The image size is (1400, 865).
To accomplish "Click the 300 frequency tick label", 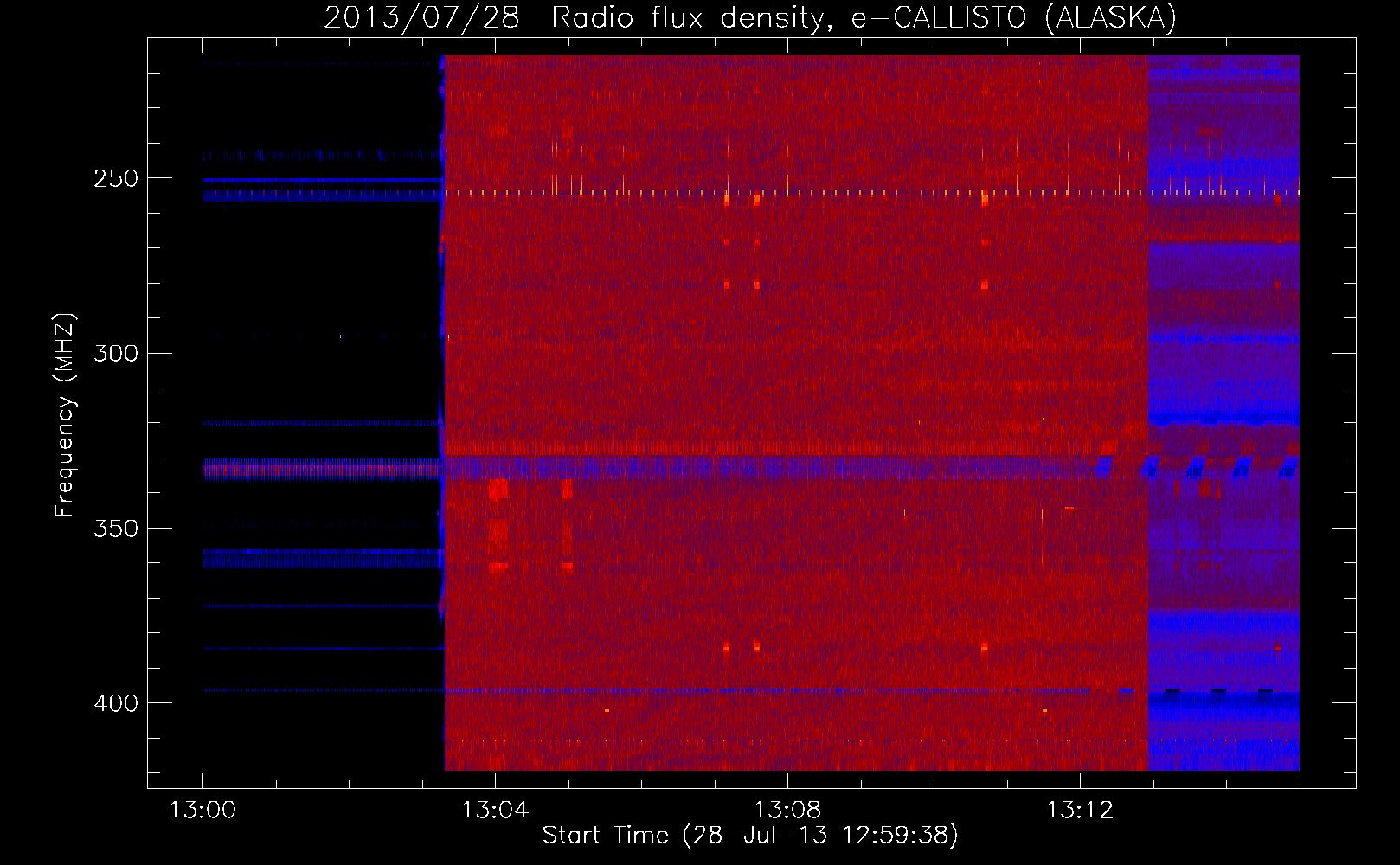I will [x=116, y=353].
